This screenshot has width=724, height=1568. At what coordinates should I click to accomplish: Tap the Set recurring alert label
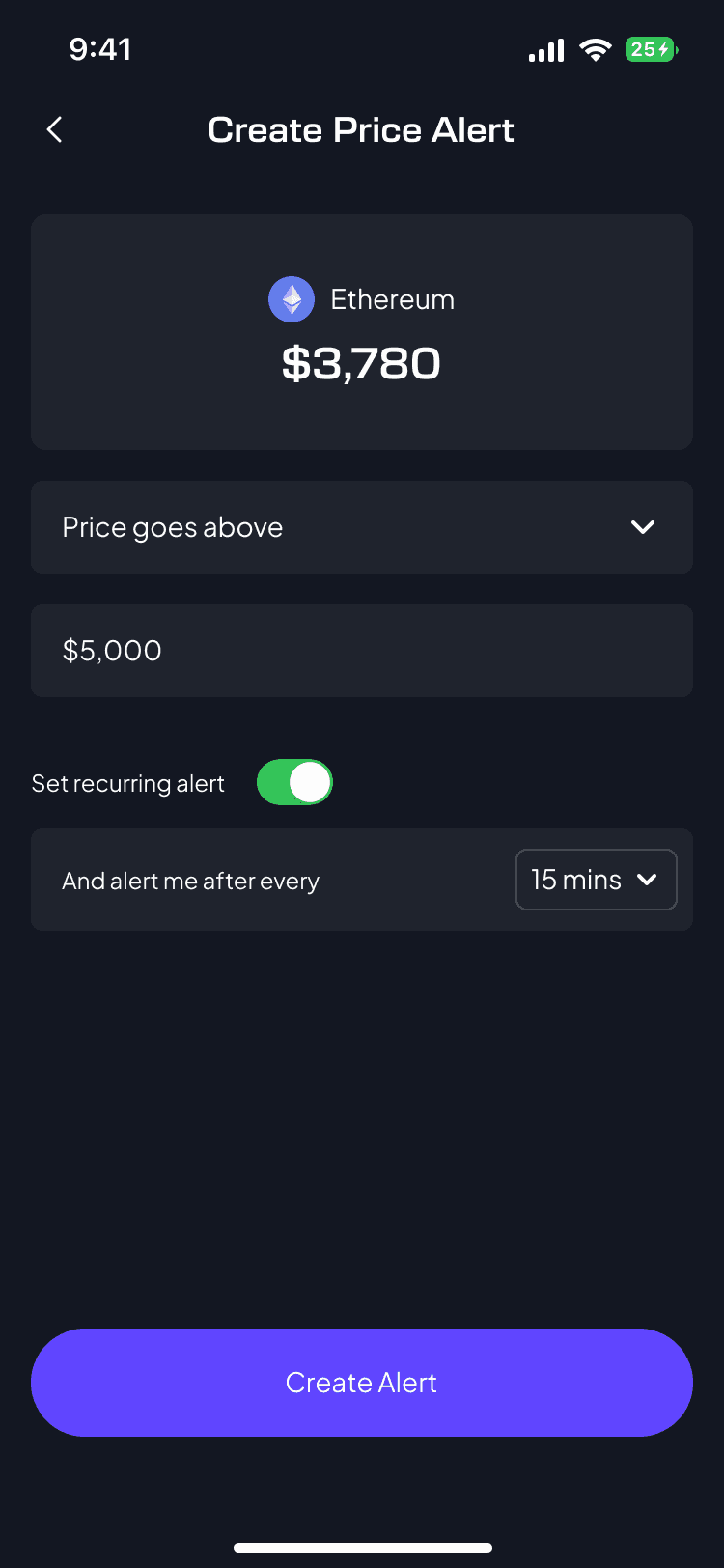click(128, 783)
